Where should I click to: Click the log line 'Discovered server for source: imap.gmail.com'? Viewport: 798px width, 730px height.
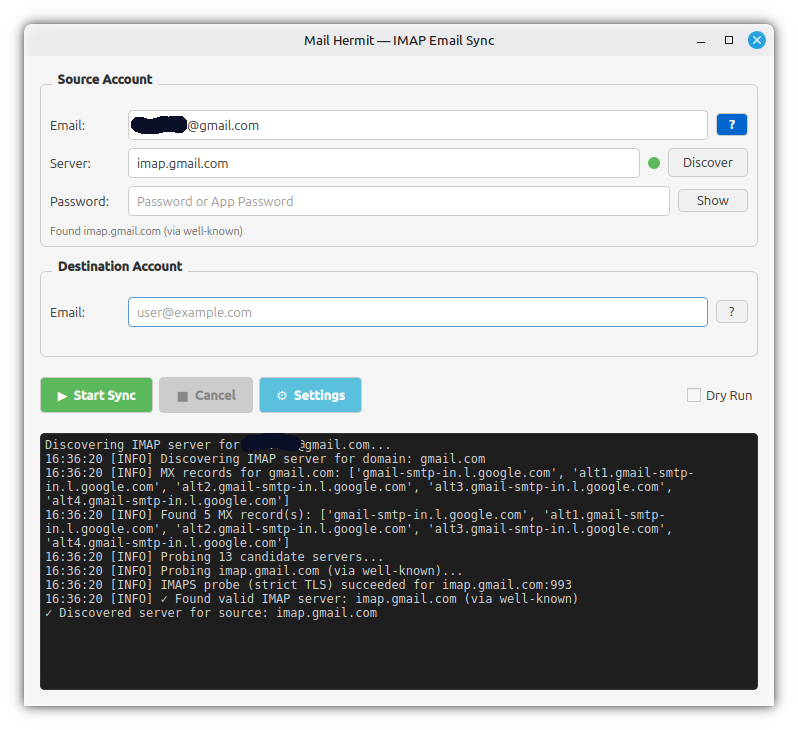[x=211, y=613]
